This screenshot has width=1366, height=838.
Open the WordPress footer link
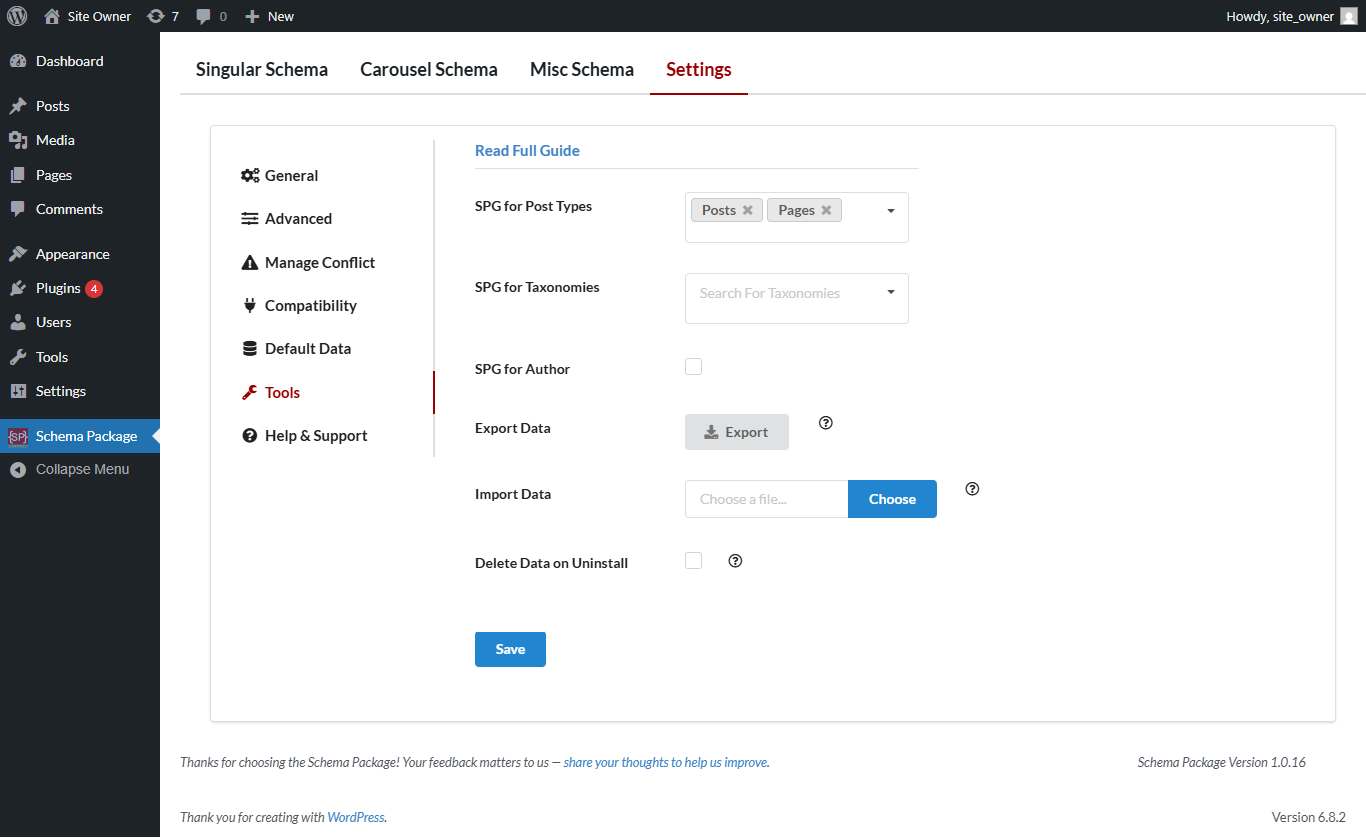pyautogui.click(x=356, y=817)
